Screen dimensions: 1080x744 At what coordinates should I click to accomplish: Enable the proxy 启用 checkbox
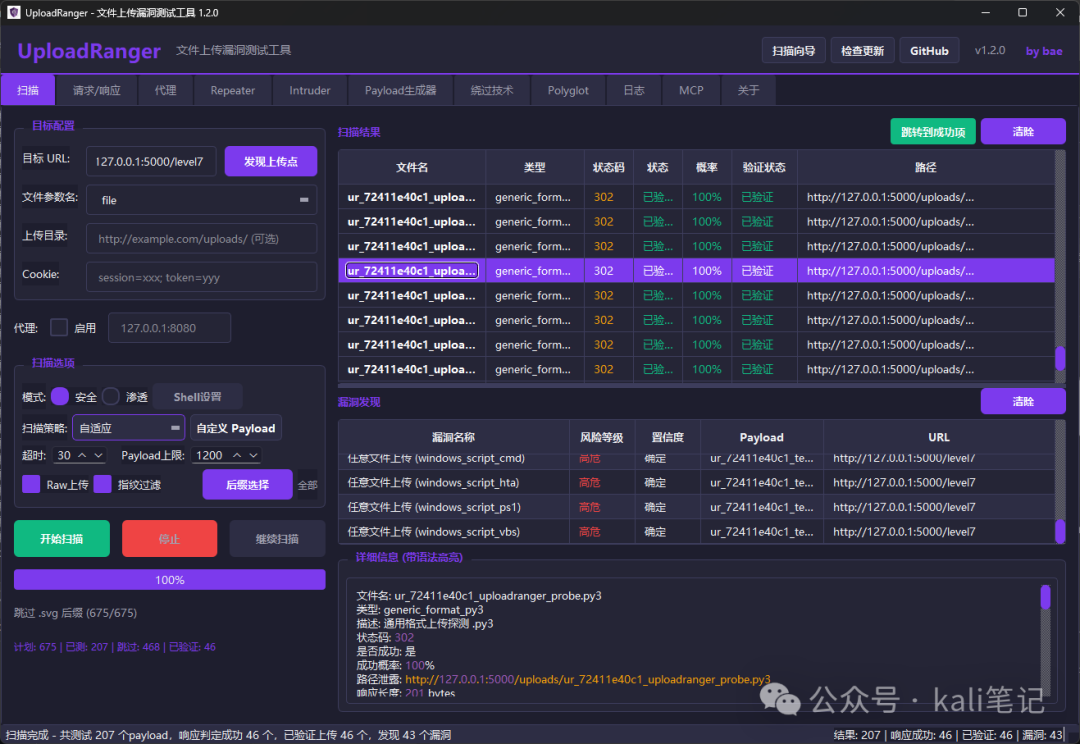(59, 327)
